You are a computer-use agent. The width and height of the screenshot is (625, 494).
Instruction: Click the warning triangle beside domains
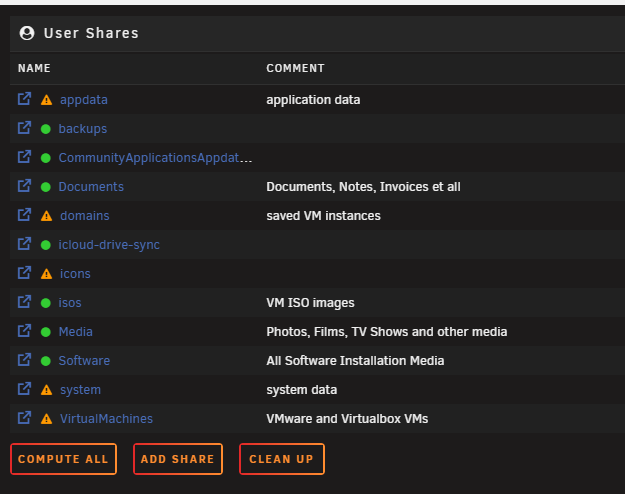47,216
